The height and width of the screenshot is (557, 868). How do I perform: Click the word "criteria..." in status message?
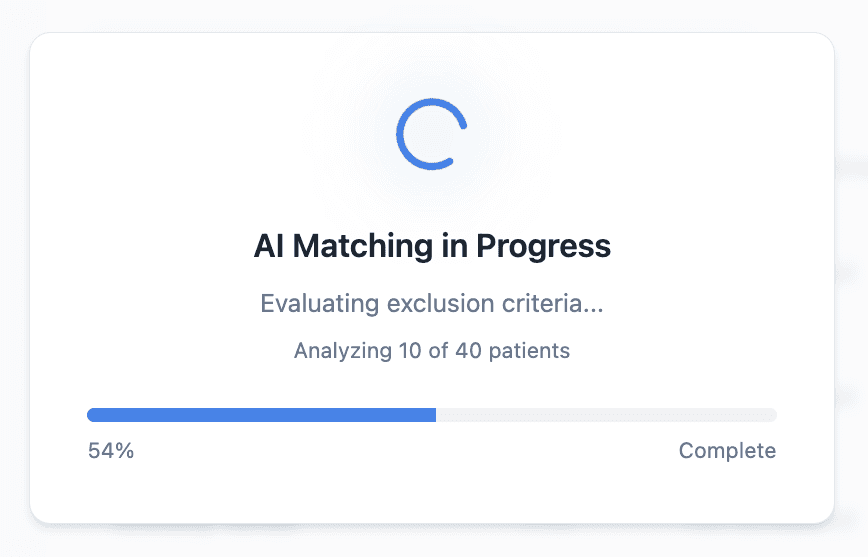click(x=552, y=303)
